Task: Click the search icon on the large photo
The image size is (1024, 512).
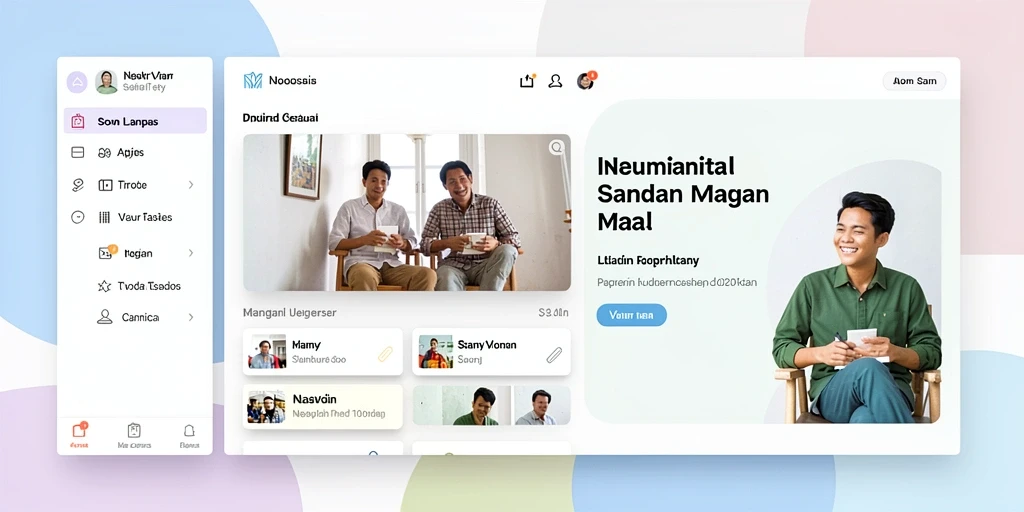Action: tap(556, 148)
